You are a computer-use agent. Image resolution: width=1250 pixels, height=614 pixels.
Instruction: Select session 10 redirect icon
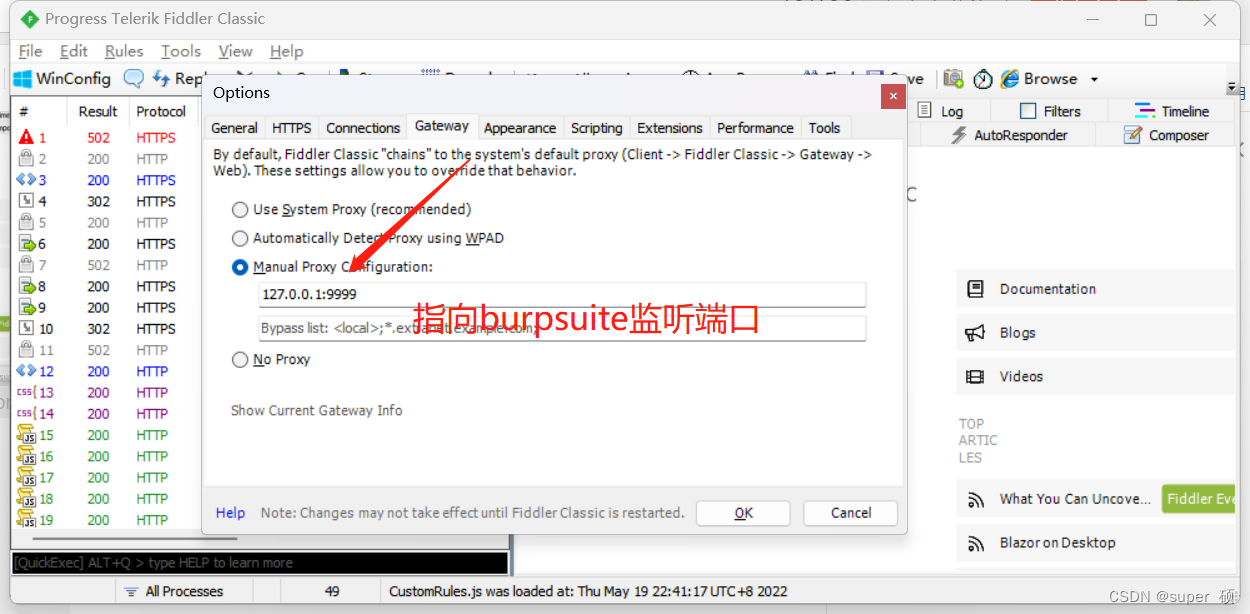[106, 329]
